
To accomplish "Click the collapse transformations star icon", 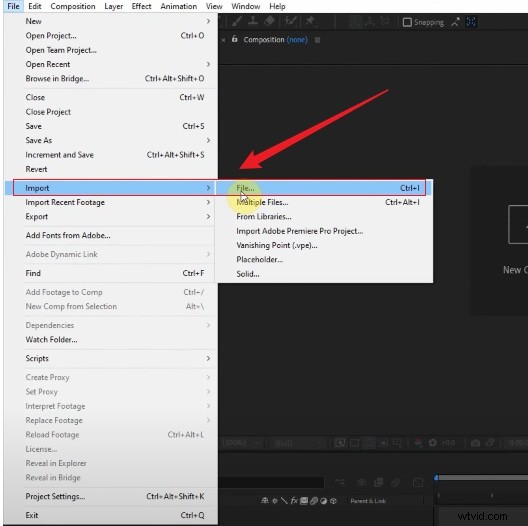I will [x=275, y=501].
